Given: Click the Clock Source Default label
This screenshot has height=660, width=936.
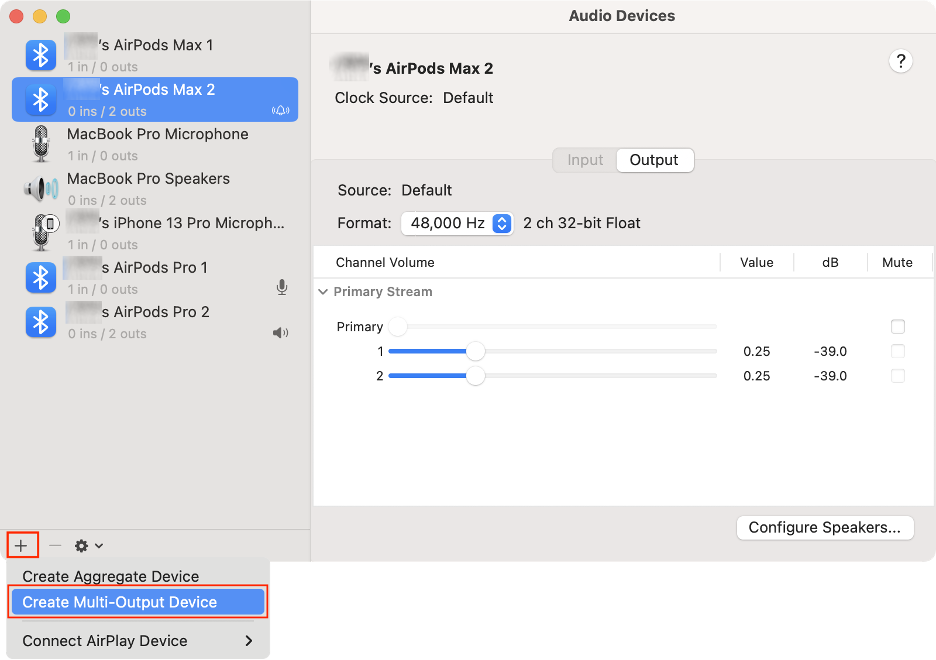Looking at the screenshot, I should [x=414, y=98].
